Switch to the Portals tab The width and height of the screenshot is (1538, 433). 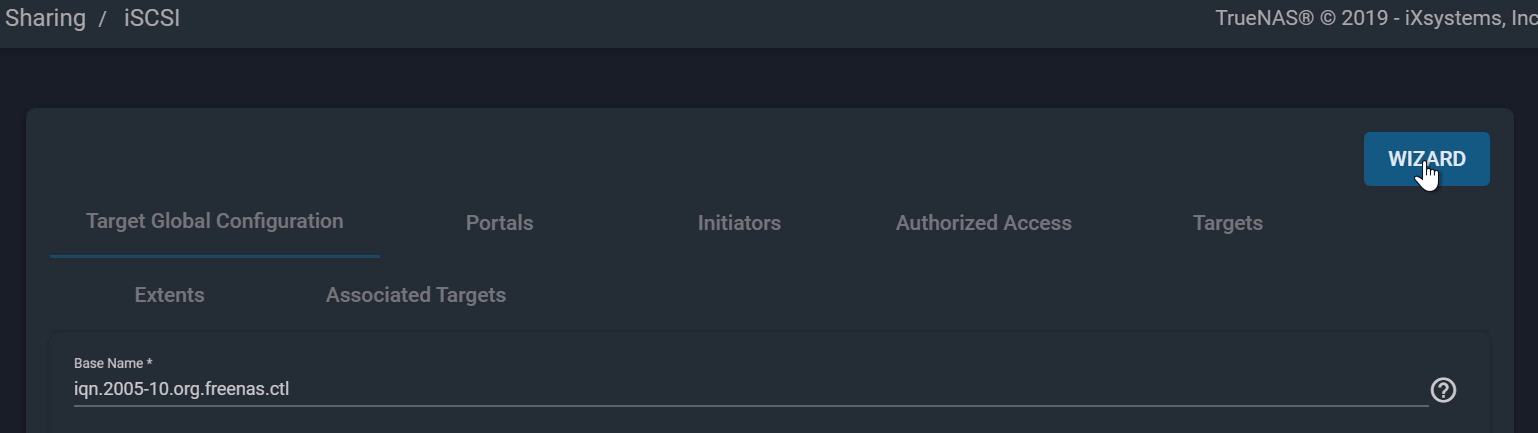499,223
